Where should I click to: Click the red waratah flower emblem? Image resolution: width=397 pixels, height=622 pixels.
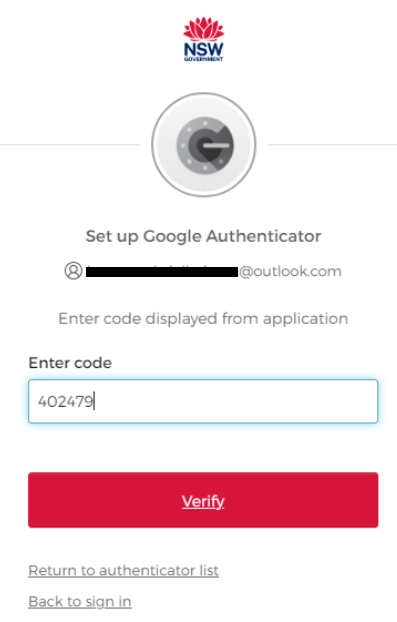203,29
